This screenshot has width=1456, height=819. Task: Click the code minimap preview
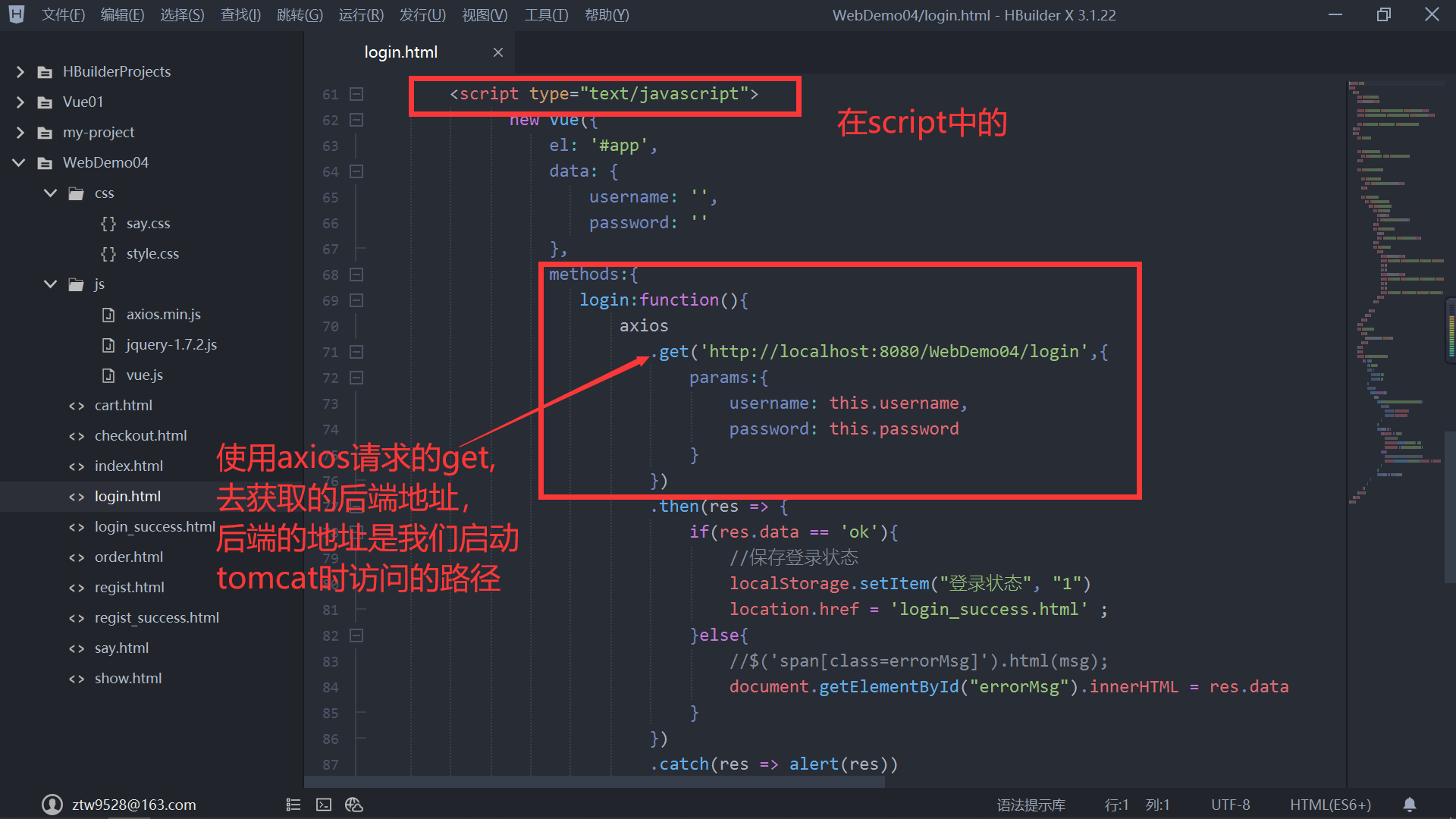[x=1395, y=292]
